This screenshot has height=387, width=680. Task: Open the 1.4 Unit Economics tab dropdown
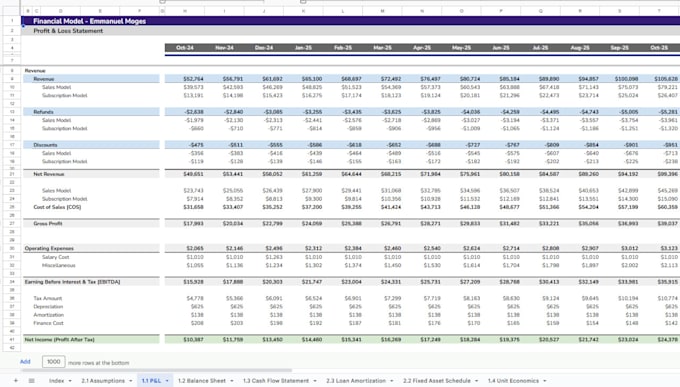point(545,381)
